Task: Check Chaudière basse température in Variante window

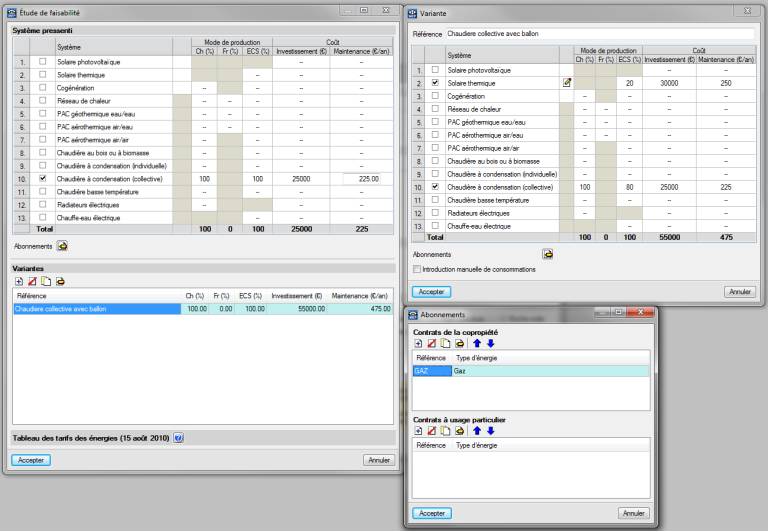Action: click(435, 200)
